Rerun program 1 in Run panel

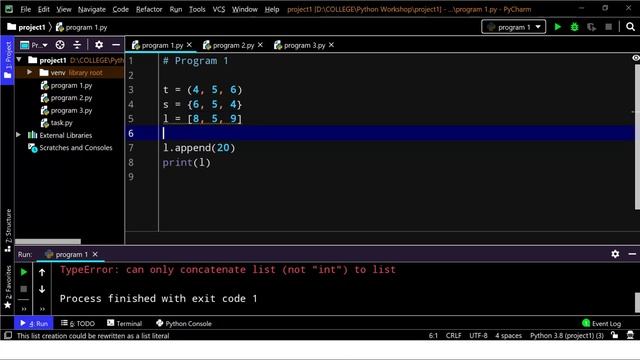[x=24, y=272]
